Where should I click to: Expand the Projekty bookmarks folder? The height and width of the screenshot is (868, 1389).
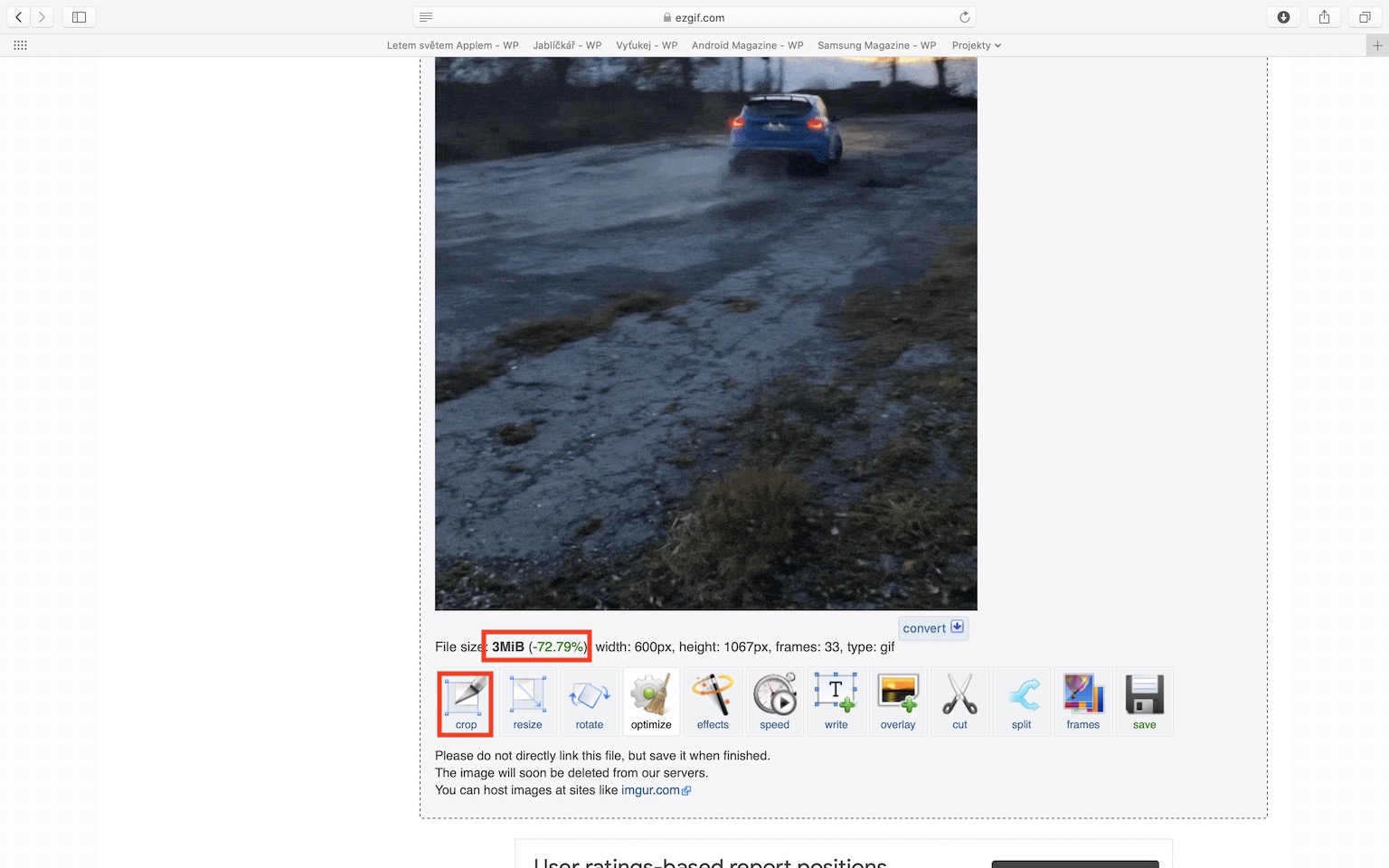(977, 45)
